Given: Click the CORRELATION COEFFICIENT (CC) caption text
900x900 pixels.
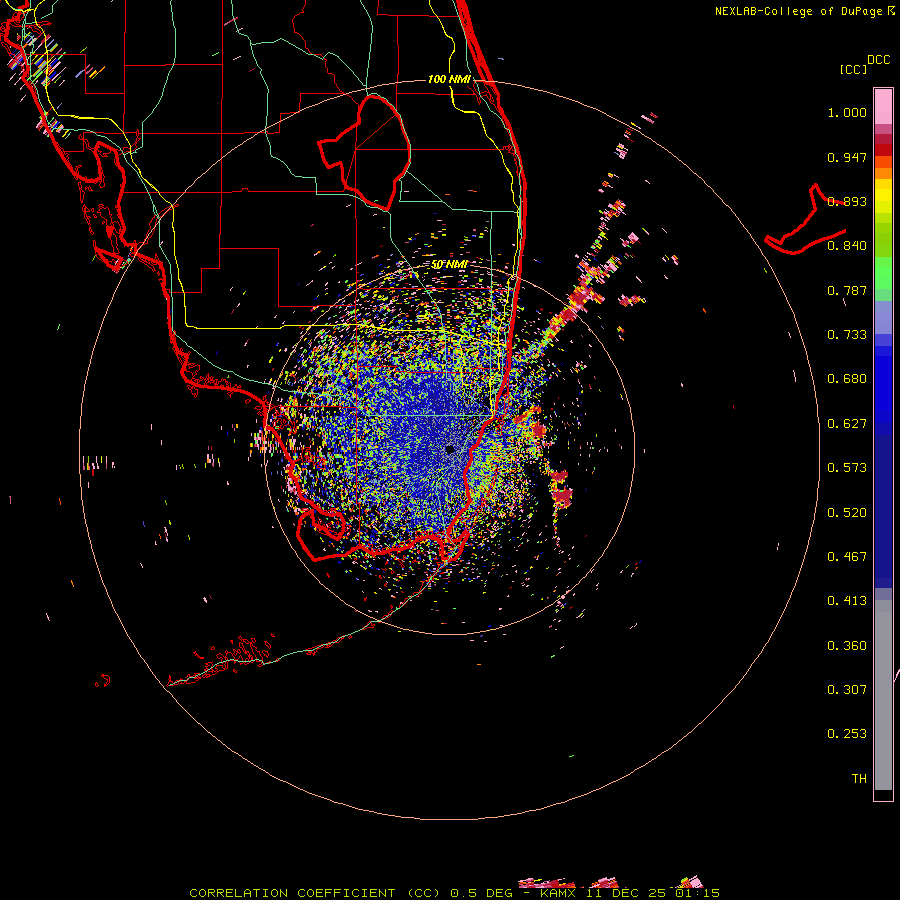Looking at the screenshot, I should click(315, 893).
